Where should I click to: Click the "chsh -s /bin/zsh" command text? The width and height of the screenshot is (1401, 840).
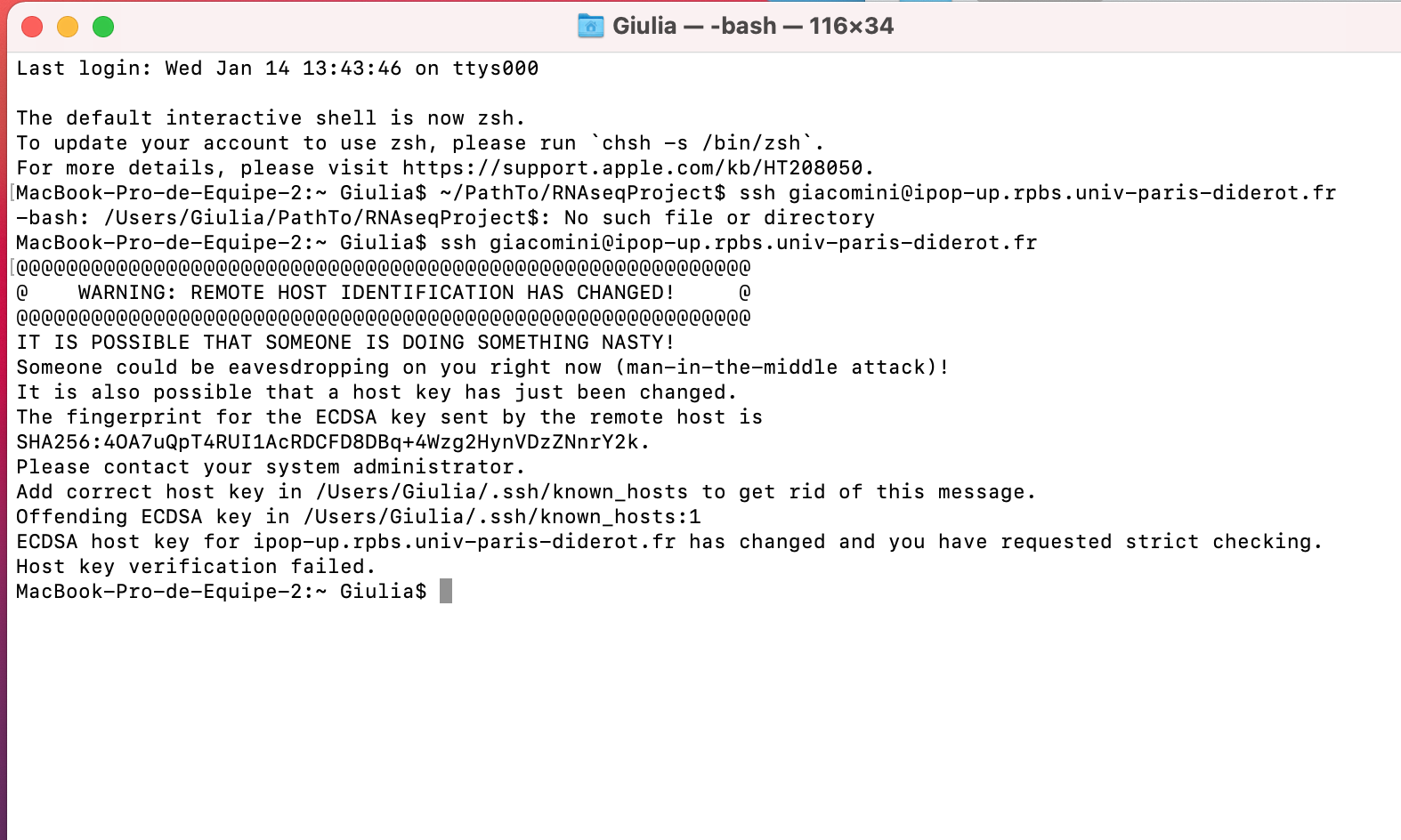[x=702, y=143]
